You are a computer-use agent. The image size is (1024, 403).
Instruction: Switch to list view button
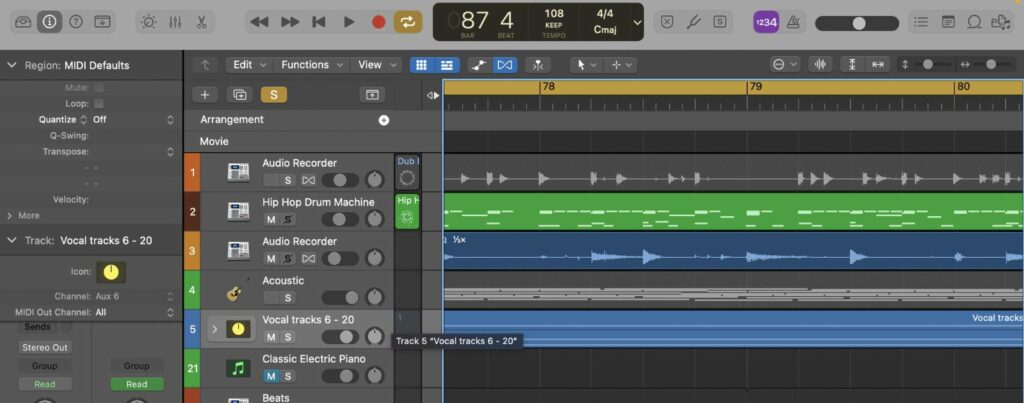[x=447, y=65]
